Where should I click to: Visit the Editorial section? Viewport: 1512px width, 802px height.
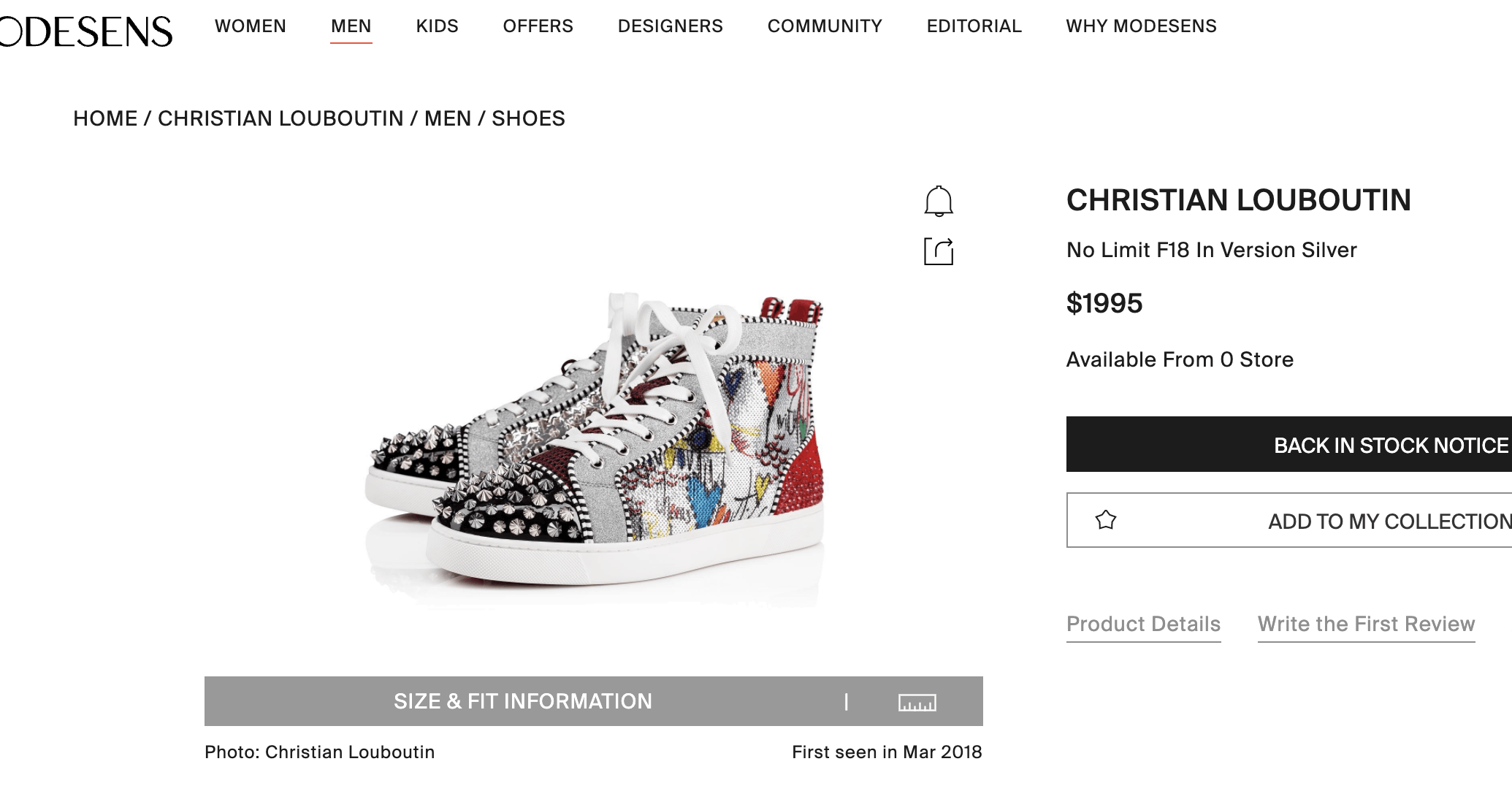point(974,26)
